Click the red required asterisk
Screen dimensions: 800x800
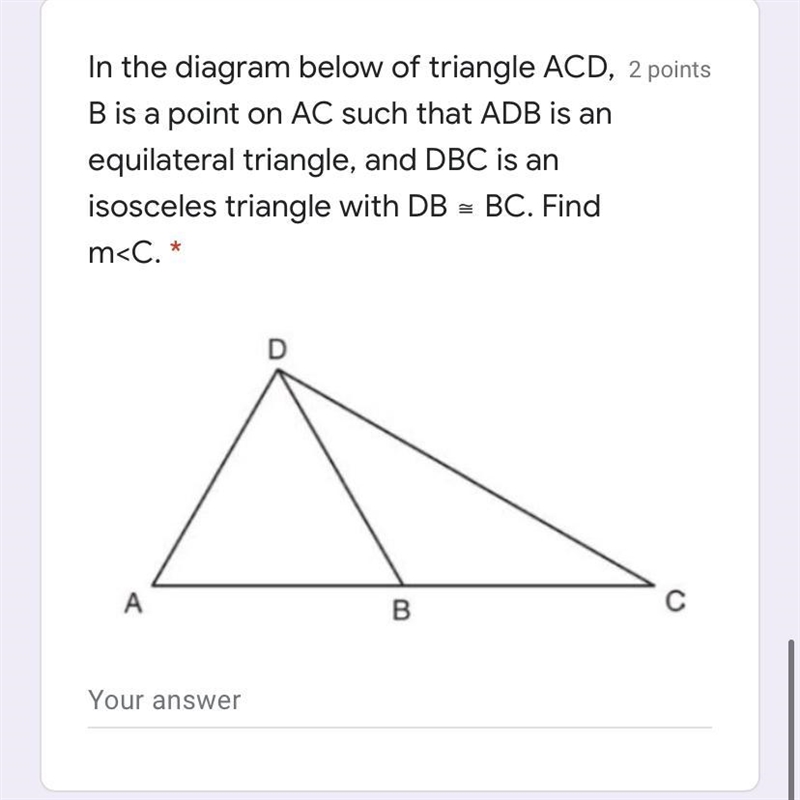coord(175,248)
